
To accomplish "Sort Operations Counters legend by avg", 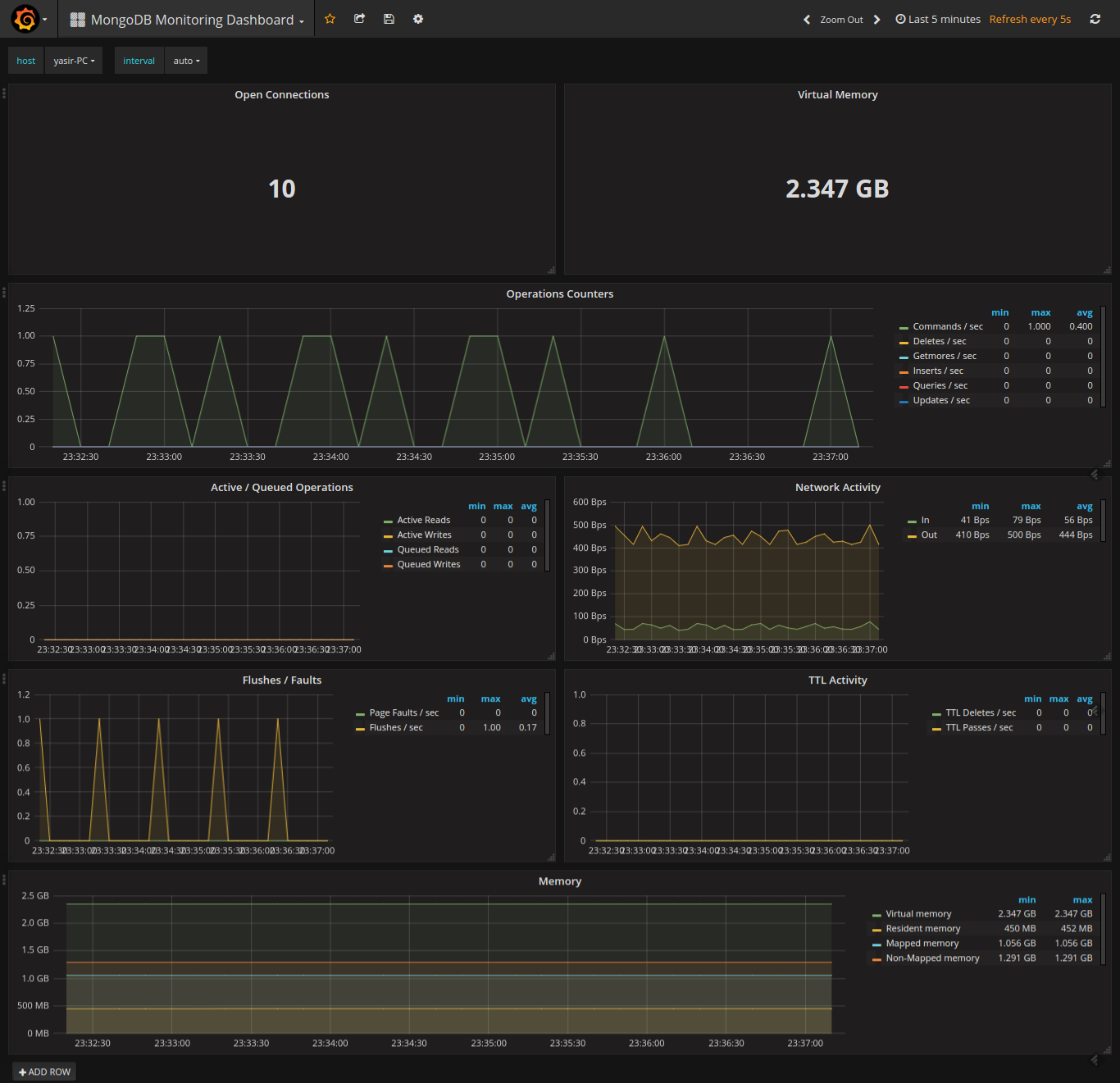I will click(x=1084, y=312).
